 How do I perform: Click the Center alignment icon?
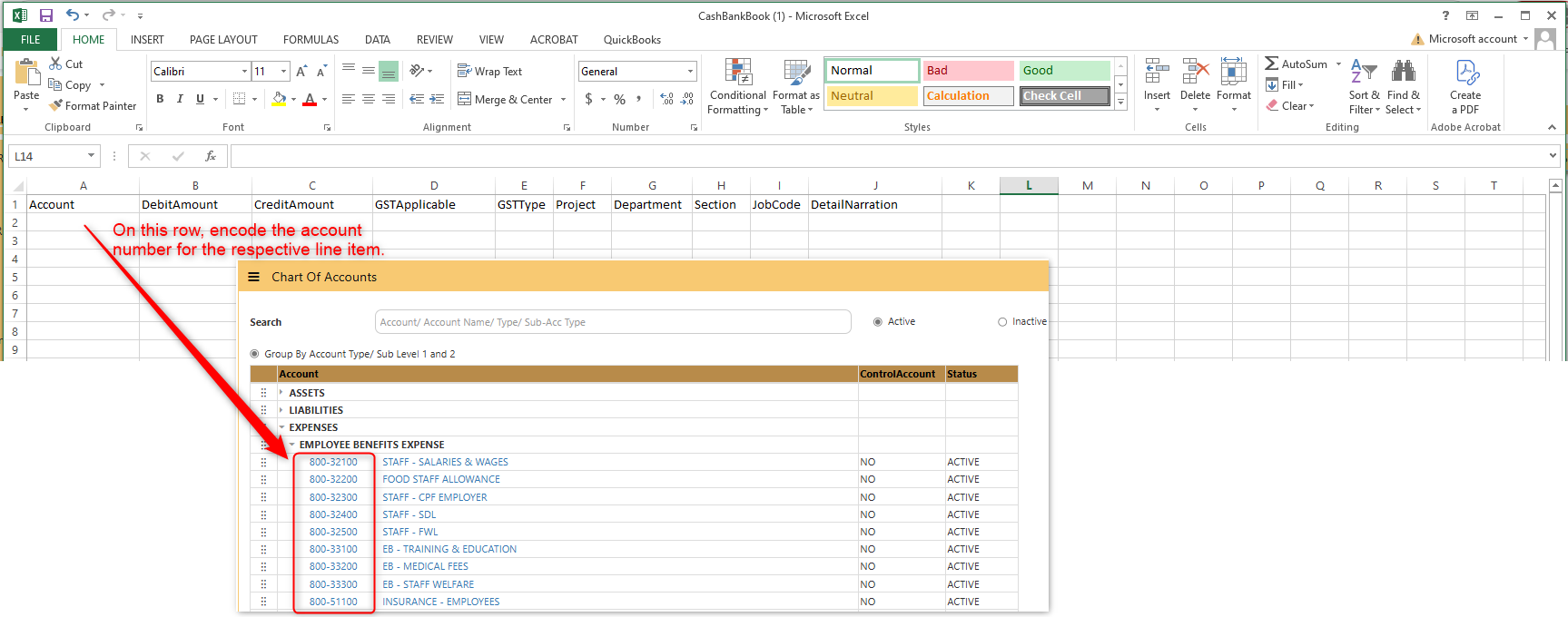click(x=368, y=99)
